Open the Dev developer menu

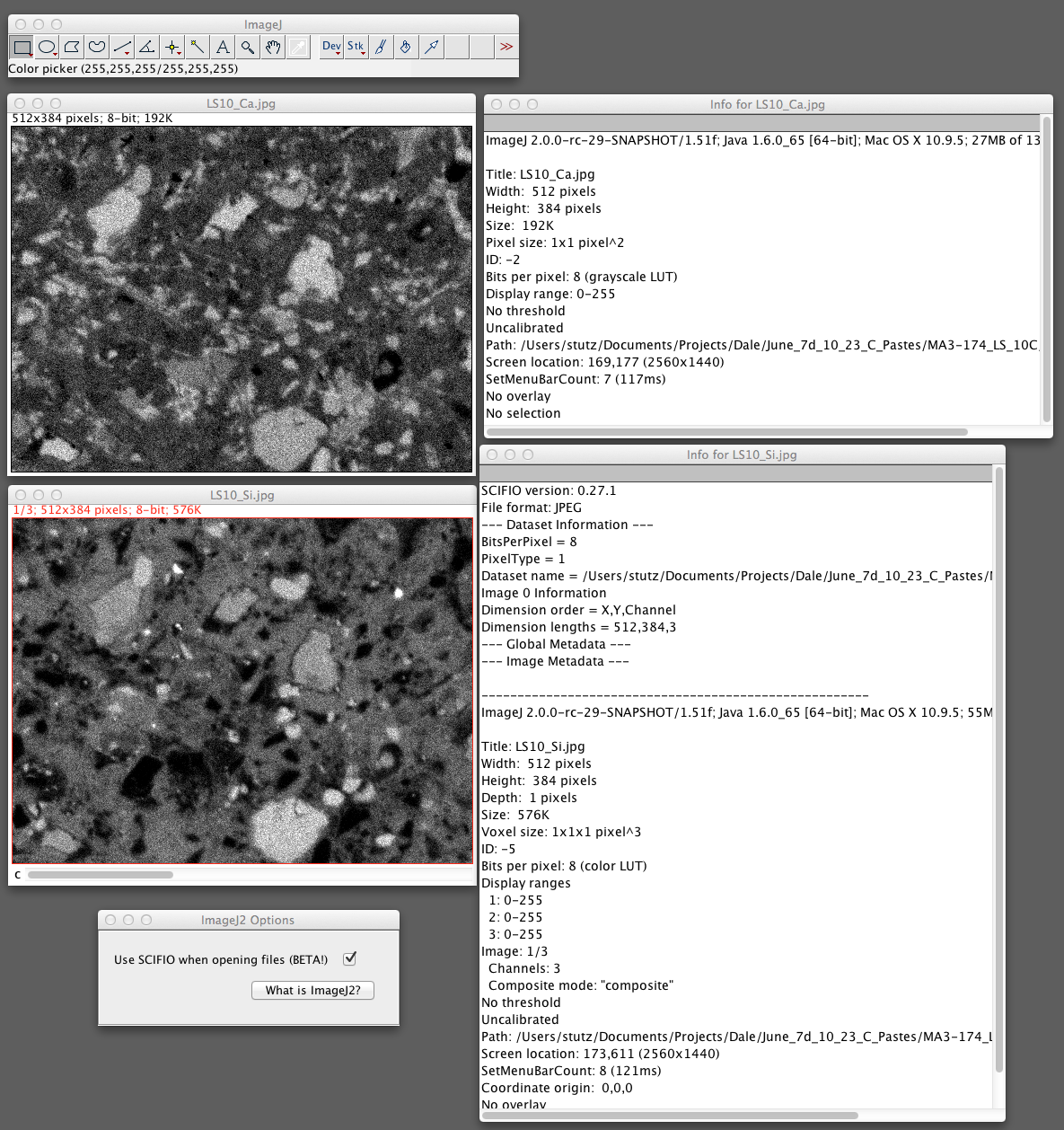331,47
